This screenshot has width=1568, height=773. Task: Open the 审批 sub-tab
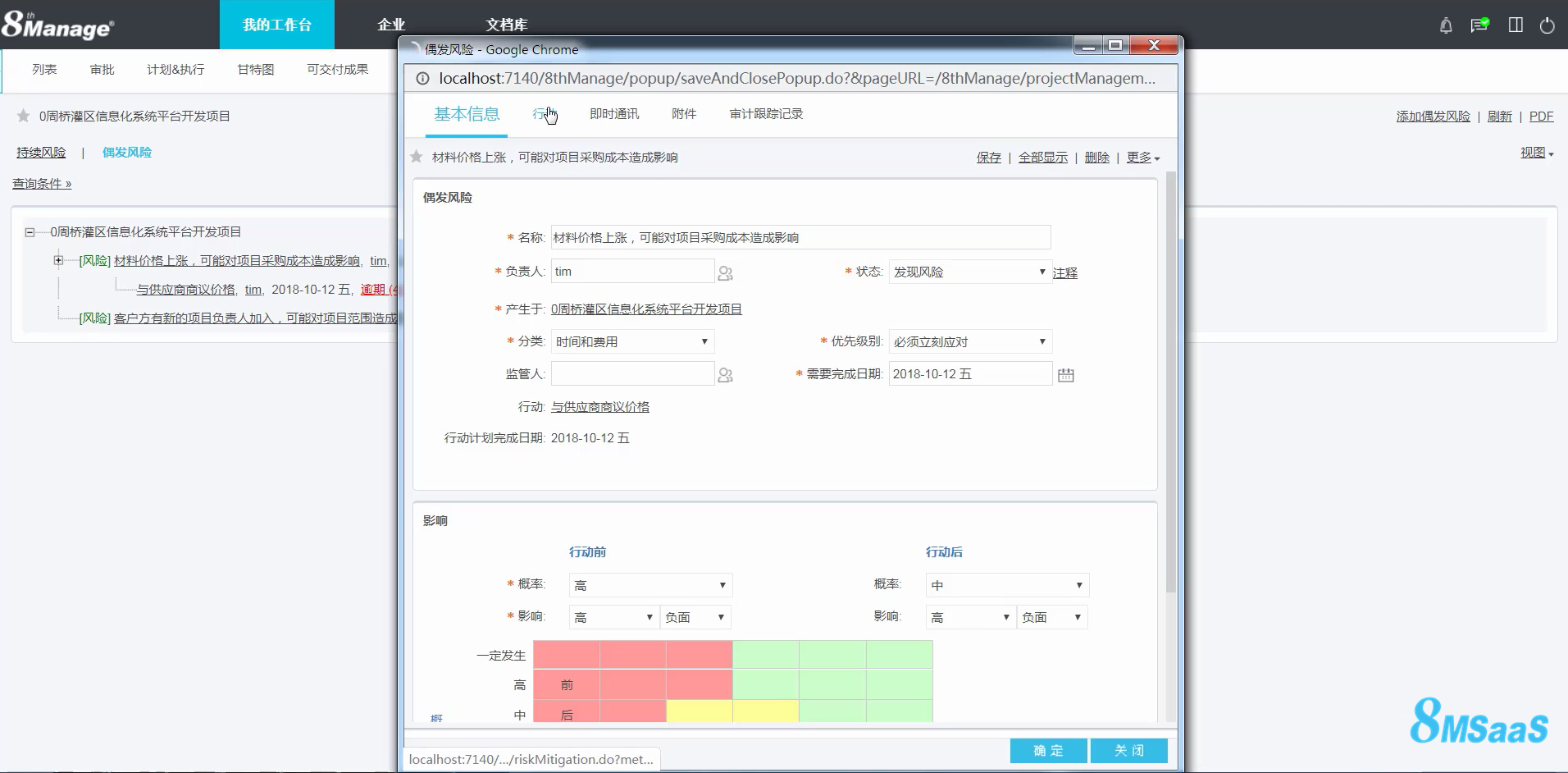pyautogui.click(x=102, y=70)
